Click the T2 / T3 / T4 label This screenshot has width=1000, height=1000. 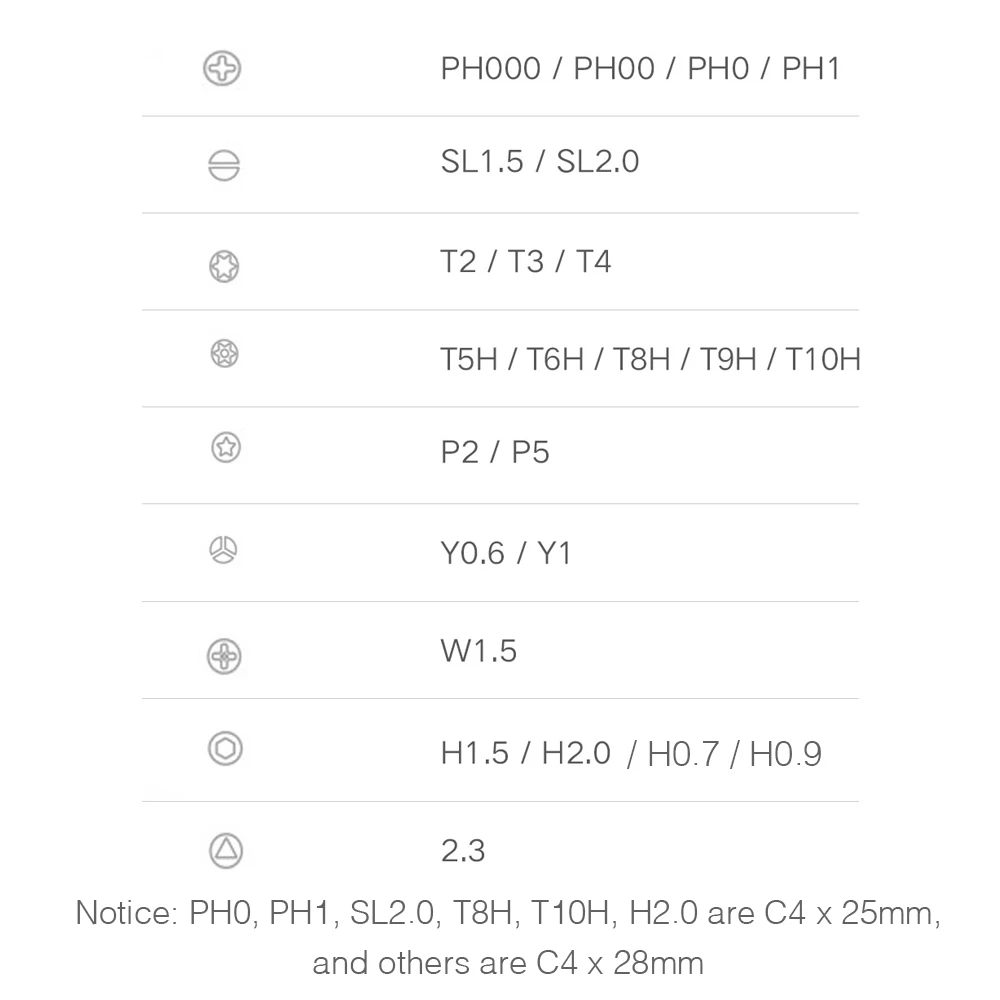tap(525, 262)
